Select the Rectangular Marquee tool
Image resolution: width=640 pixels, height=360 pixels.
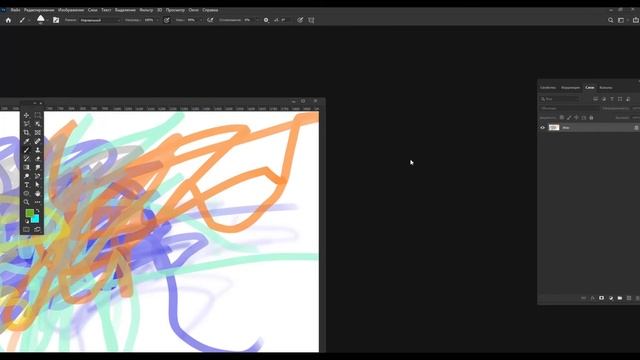coord(38,116)
